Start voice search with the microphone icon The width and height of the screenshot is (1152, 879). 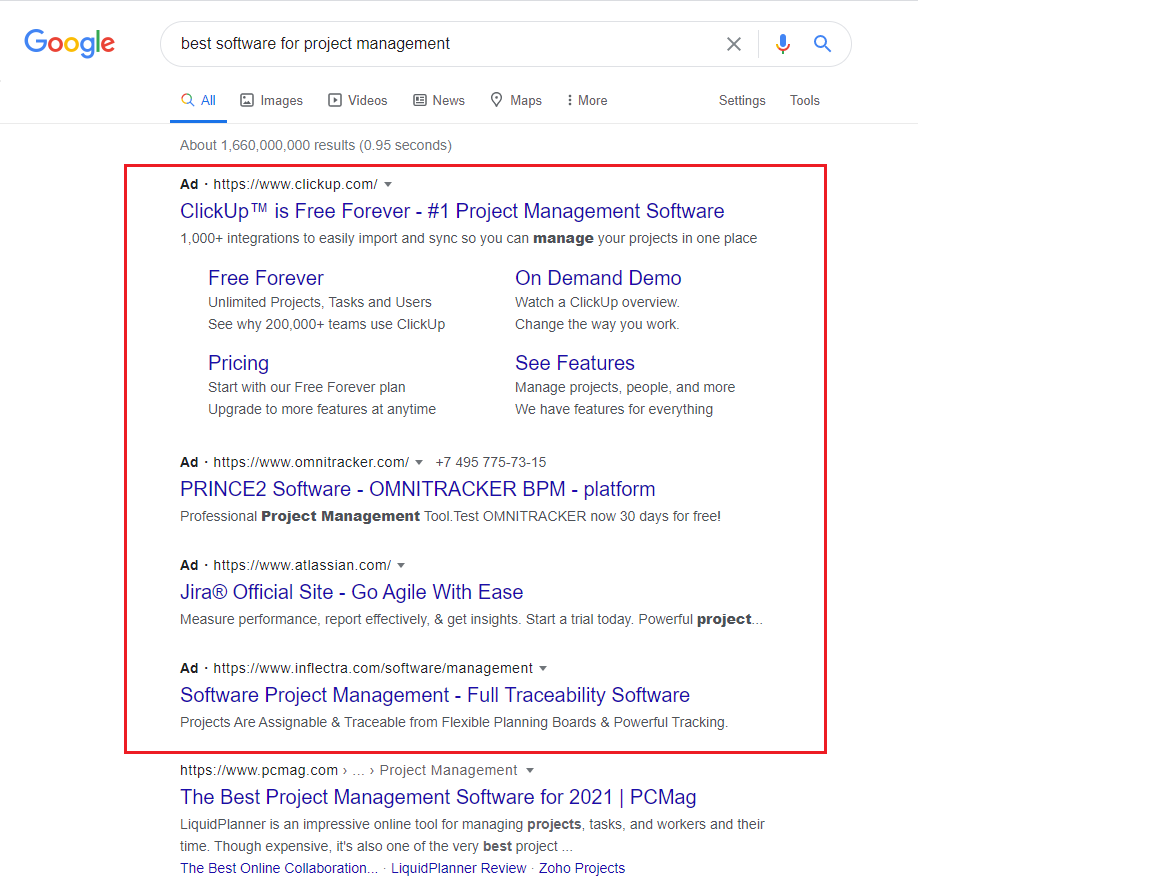782,44
